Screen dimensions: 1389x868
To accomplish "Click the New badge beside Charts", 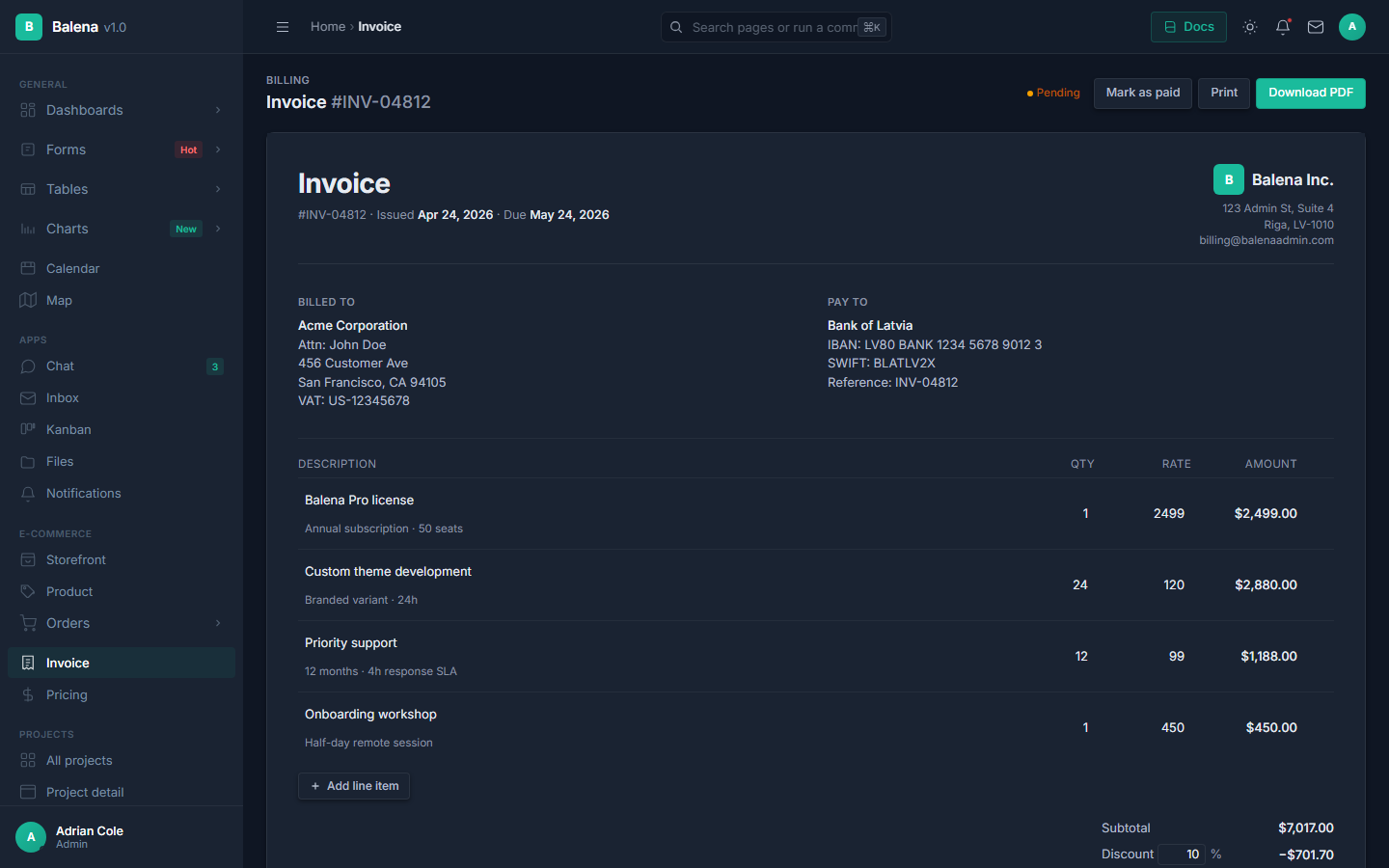I will pos(186,229).
